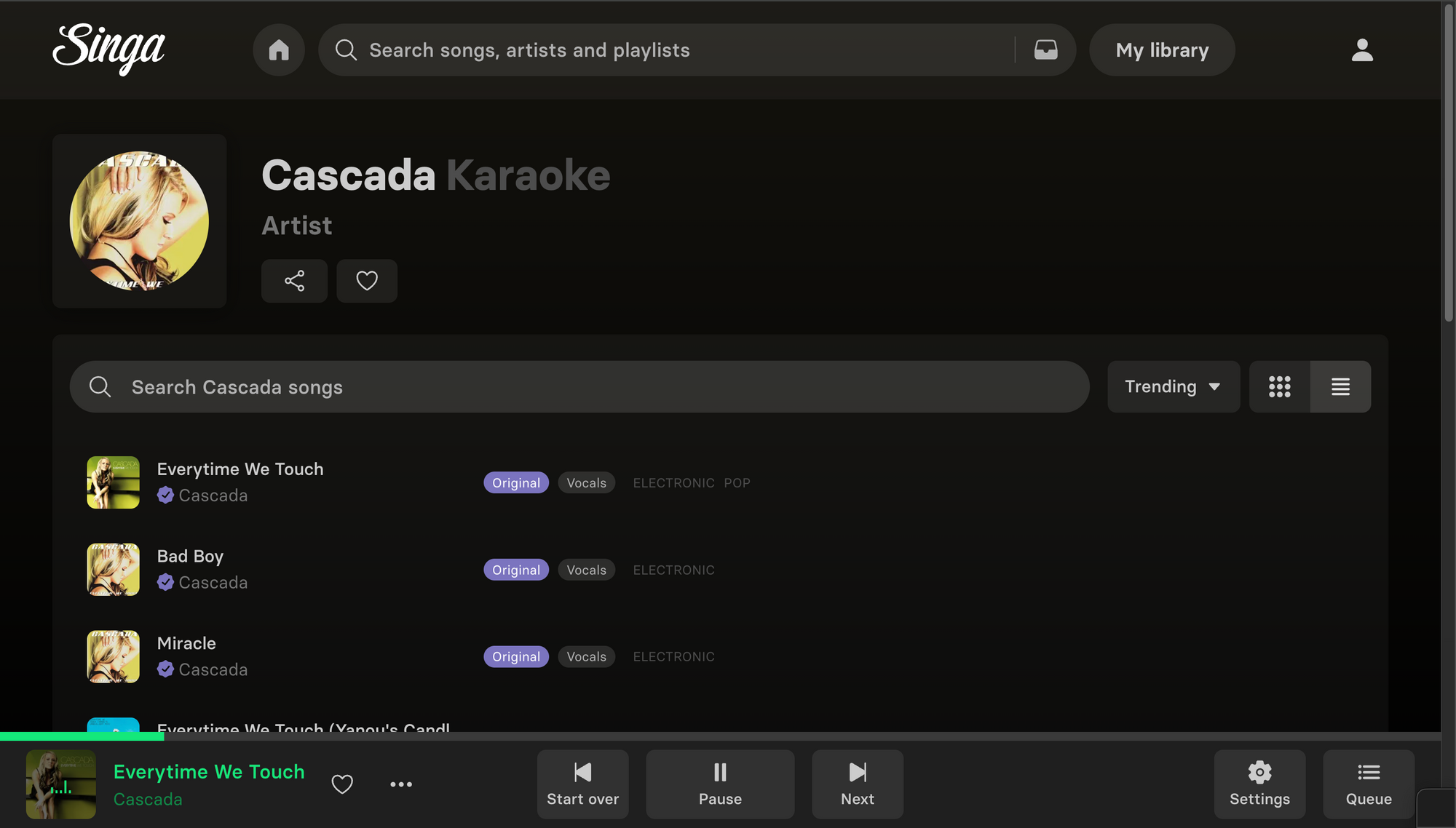Viewport: 1456px width, 828px height.
Task: Select Bad Boy song title
Action: click(x=190, y=557)
